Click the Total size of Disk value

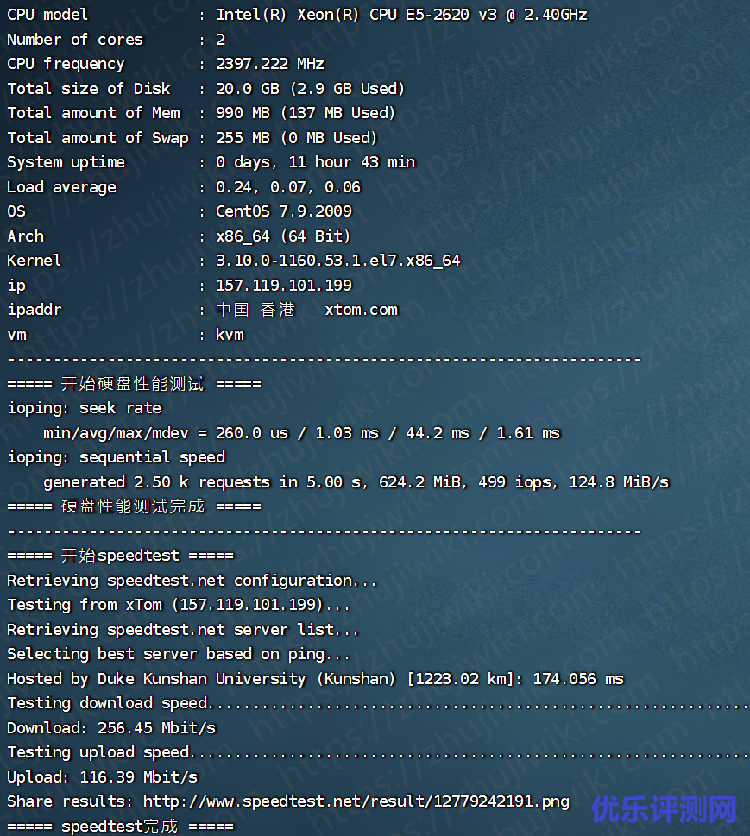coord(310,89)
